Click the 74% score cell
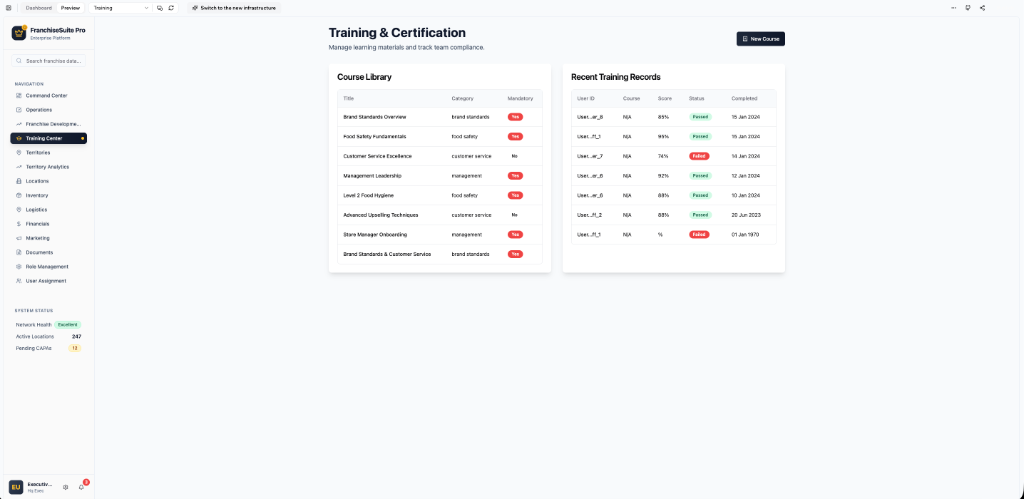This screenshot has height=499, width=1024. (663, 156)
